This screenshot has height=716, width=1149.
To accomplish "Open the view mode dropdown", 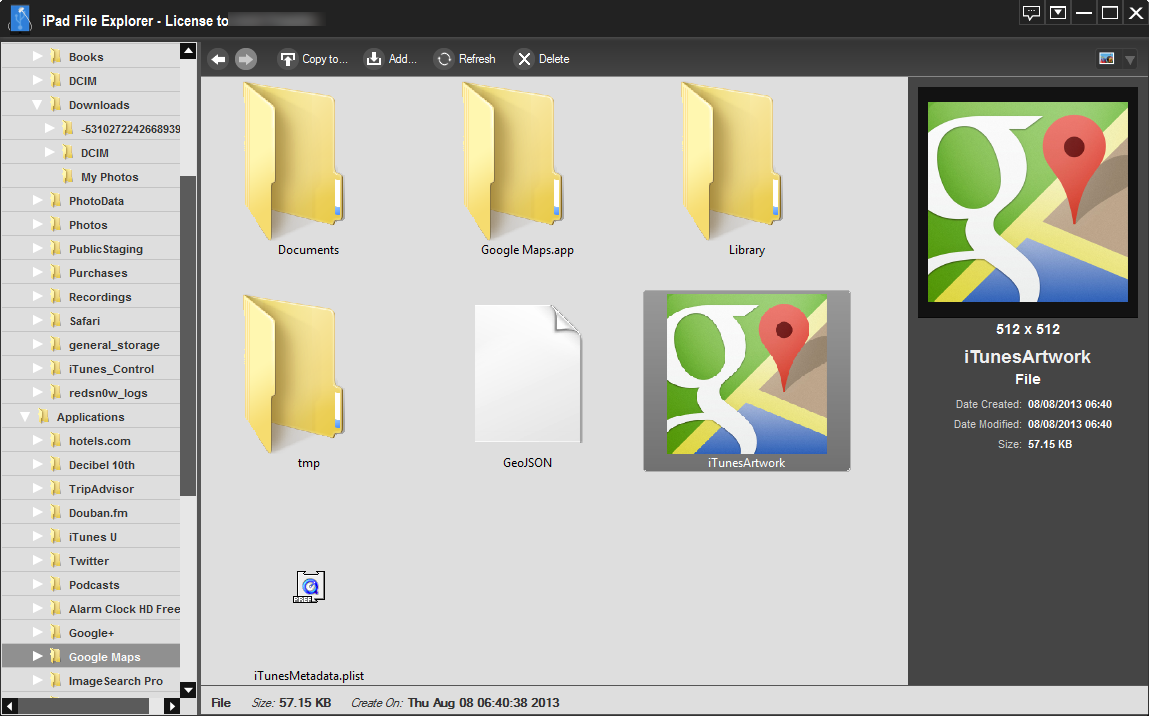I will pos(1130,59).
